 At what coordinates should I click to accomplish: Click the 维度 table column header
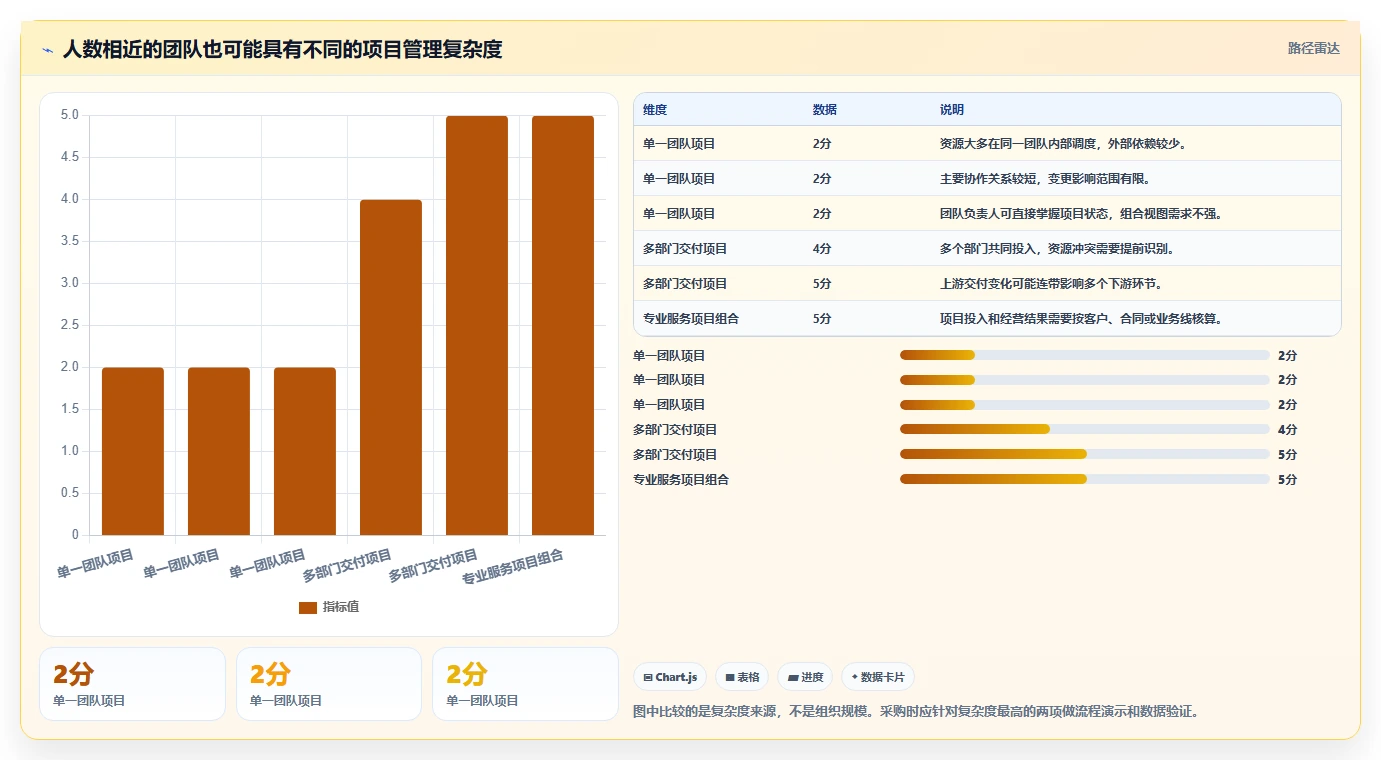coord(655,109)
